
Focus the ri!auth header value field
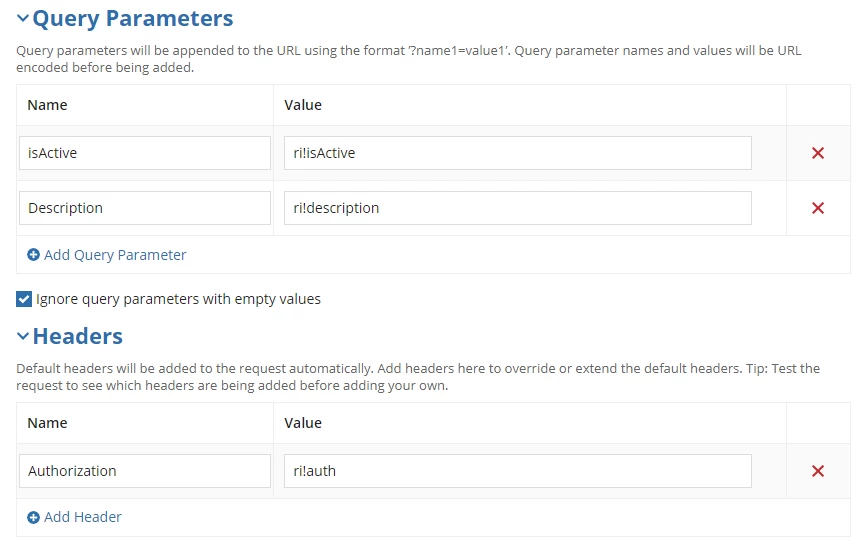click(518, 471)
